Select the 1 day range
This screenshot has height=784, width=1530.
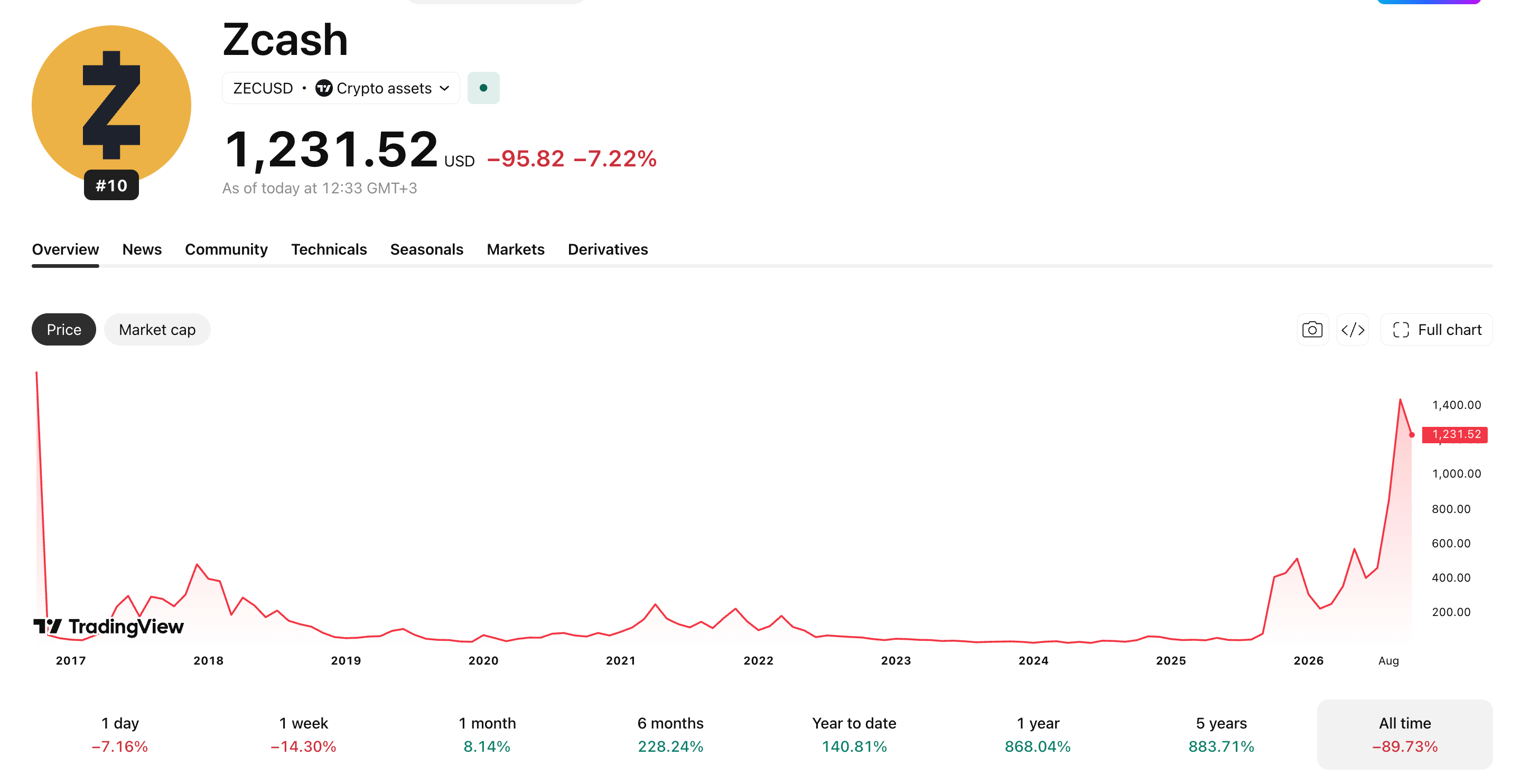click(x=120, y=735)
